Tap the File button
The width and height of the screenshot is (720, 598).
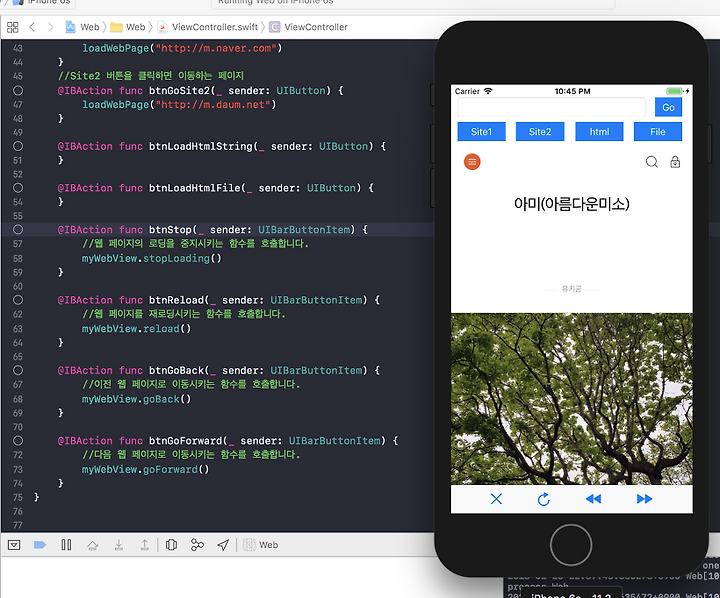[658, 132]
